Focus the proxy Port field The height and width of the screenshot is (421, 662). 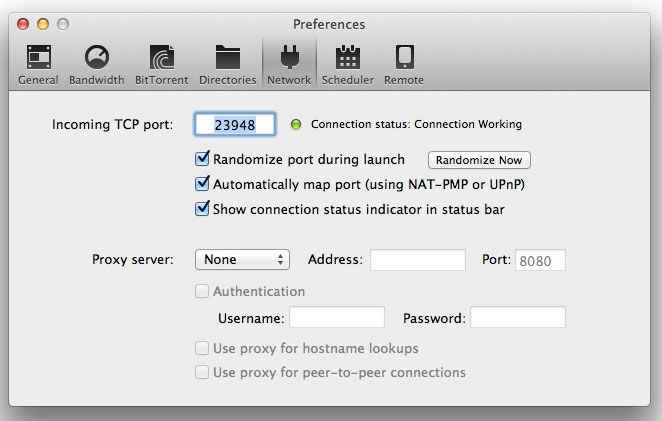540,260
